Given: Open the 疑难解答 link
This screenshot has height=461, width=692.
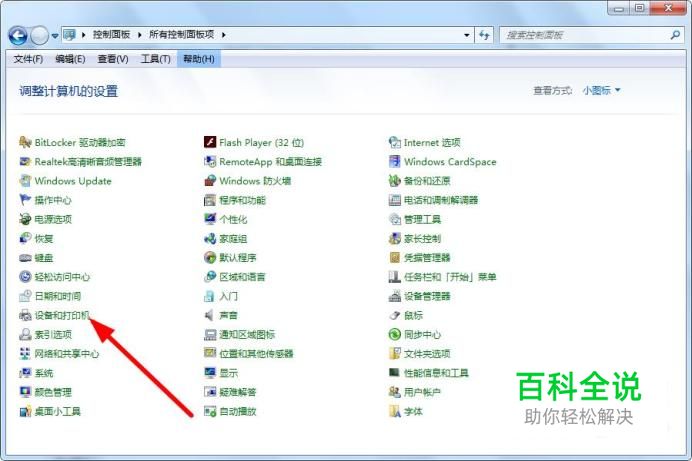Looking at the screenshot, I should (238, 392).
